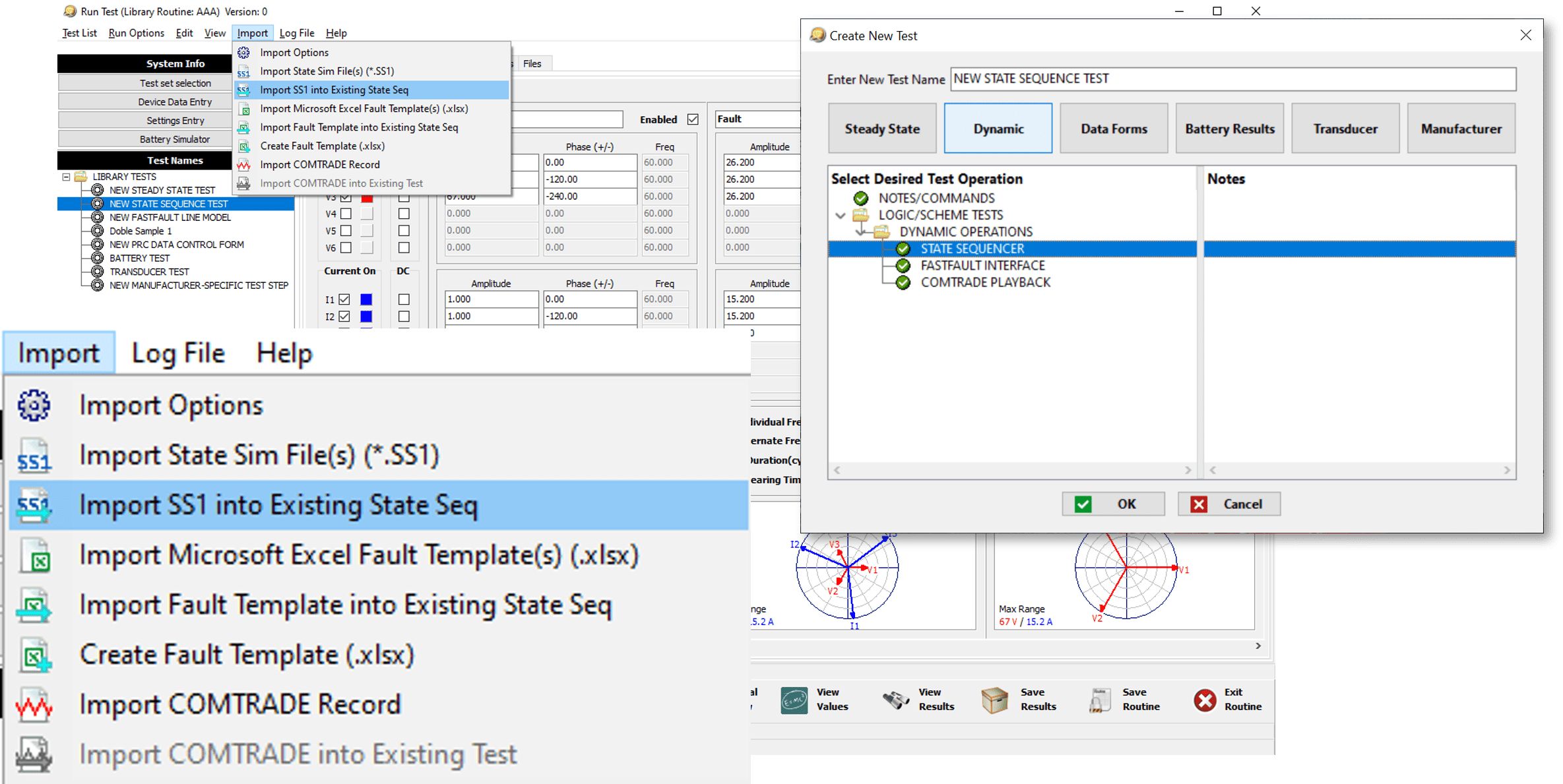Click the green check icon beside FASTFAULT INTERFACE
The height and width of the screenshot is (784, 1563).
click(x=903, y=265)
